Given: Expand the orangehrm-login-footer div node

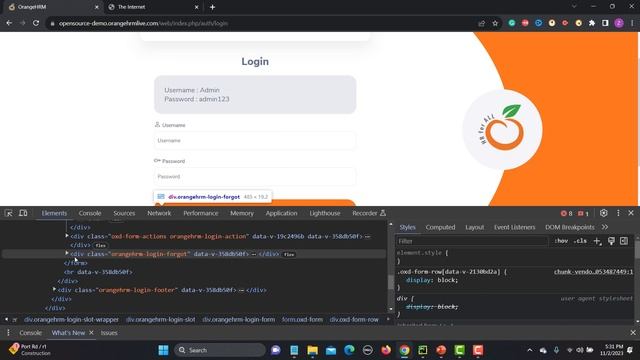Looking at the screenshot, I should [54, 289].
